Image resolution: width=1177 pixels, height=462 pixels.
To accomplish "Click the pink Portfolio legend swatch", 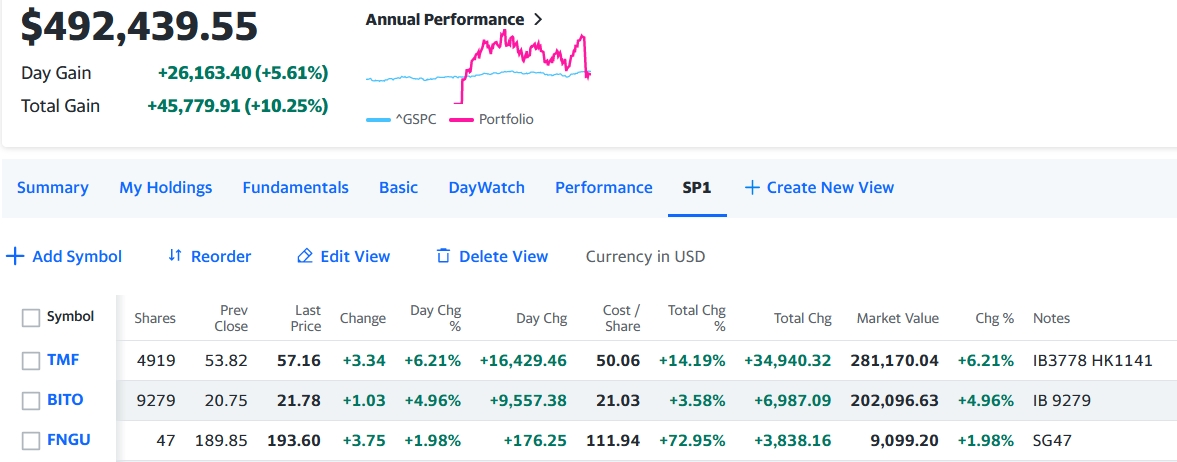I will [x=461, y=120].
